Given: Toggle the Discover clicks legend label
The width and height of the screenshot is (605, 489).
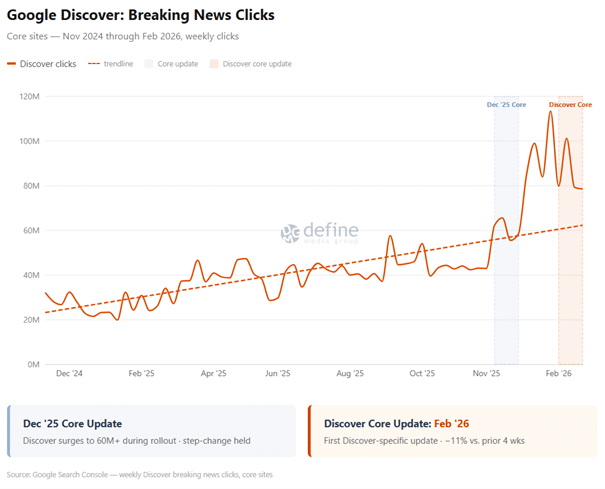Looking at the screenshot, I should click(48, 64).
